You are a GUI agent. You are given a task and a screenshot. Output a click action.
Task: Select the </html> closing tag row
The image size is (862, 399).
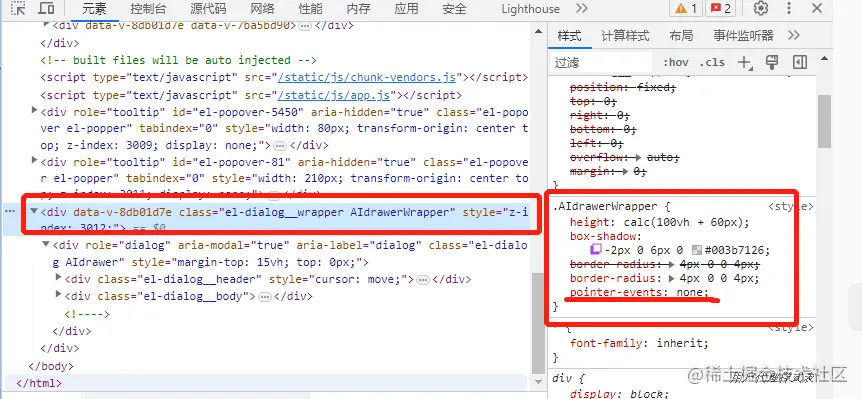(39, 383)
